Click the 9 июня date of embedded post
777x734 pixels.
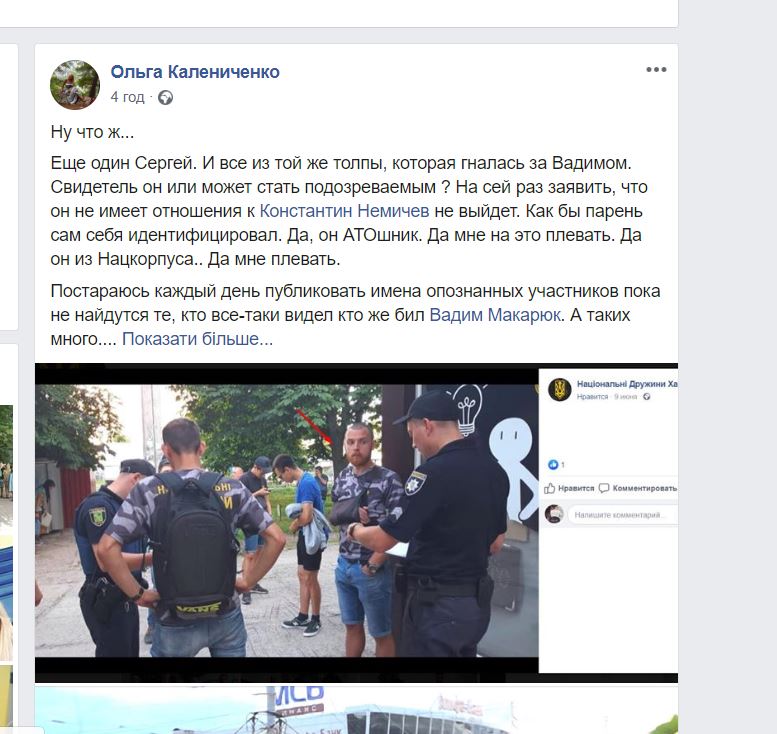626,397
